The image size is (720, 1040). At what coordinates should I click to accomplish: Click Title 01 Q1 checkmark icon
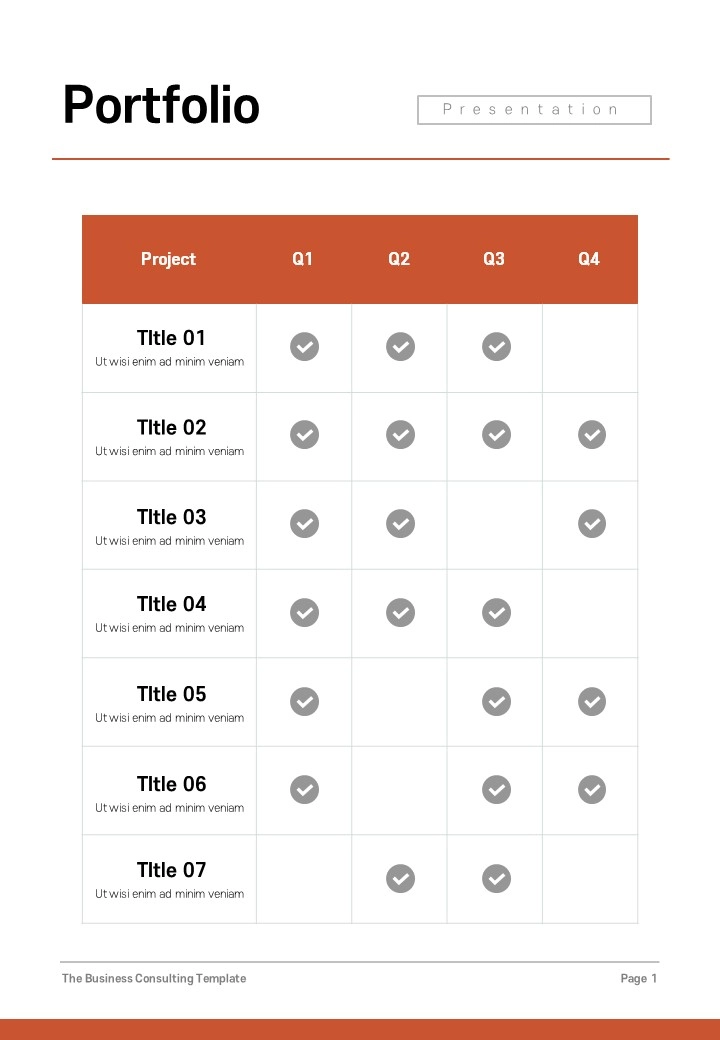304,347
